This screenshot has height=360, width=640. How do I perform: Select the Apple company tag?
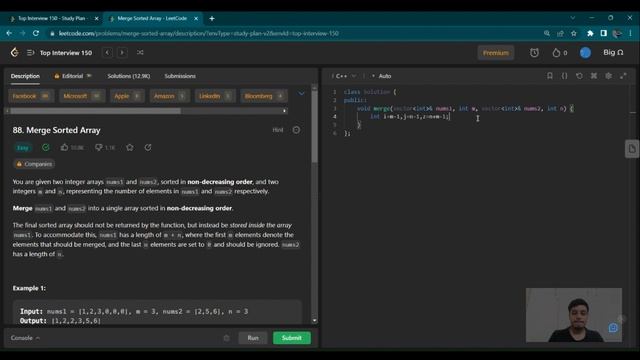(x=127, y=96)
